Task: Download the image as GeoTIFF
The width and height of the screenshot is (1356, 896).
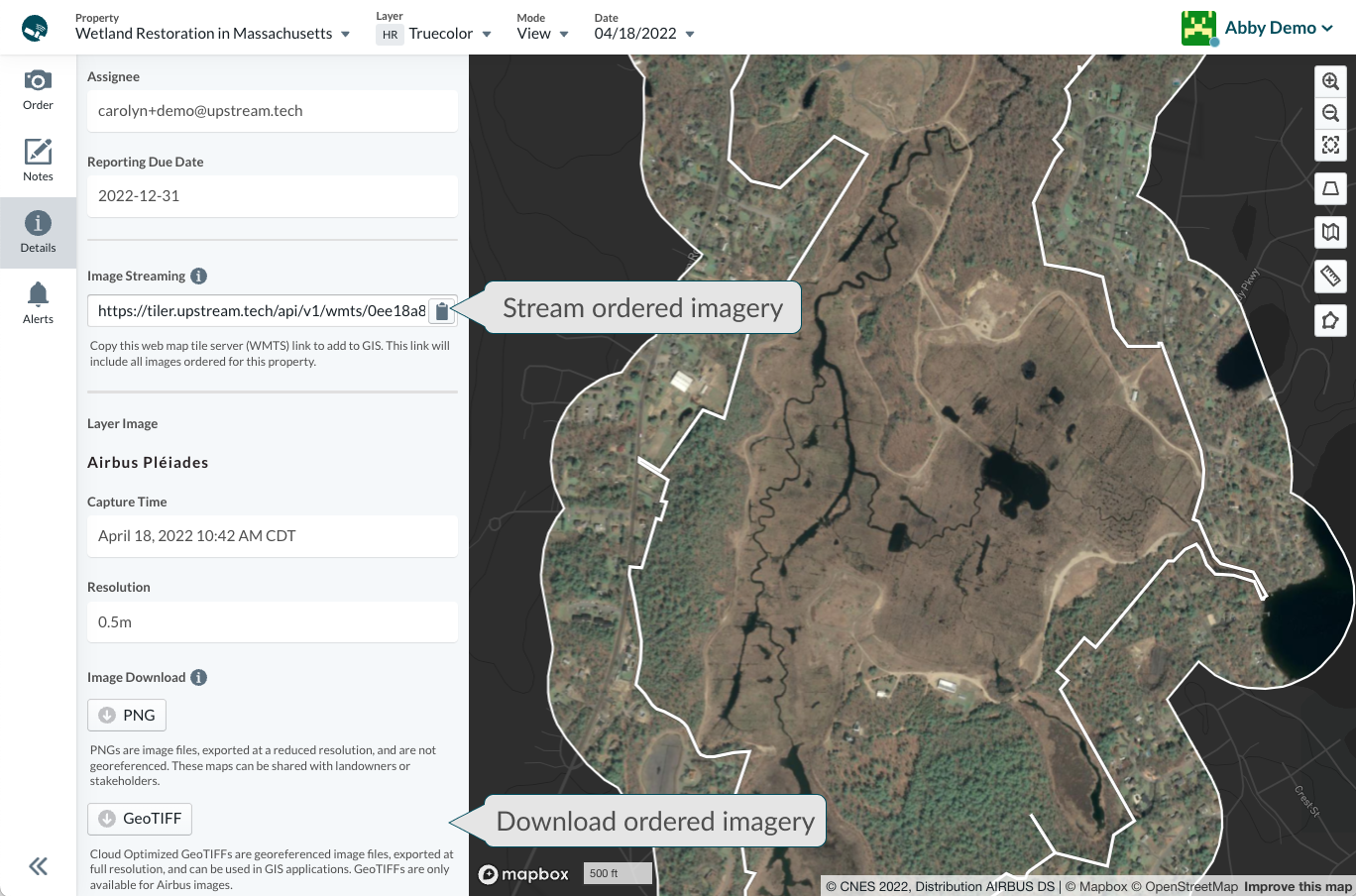Action: pos(140,819)
